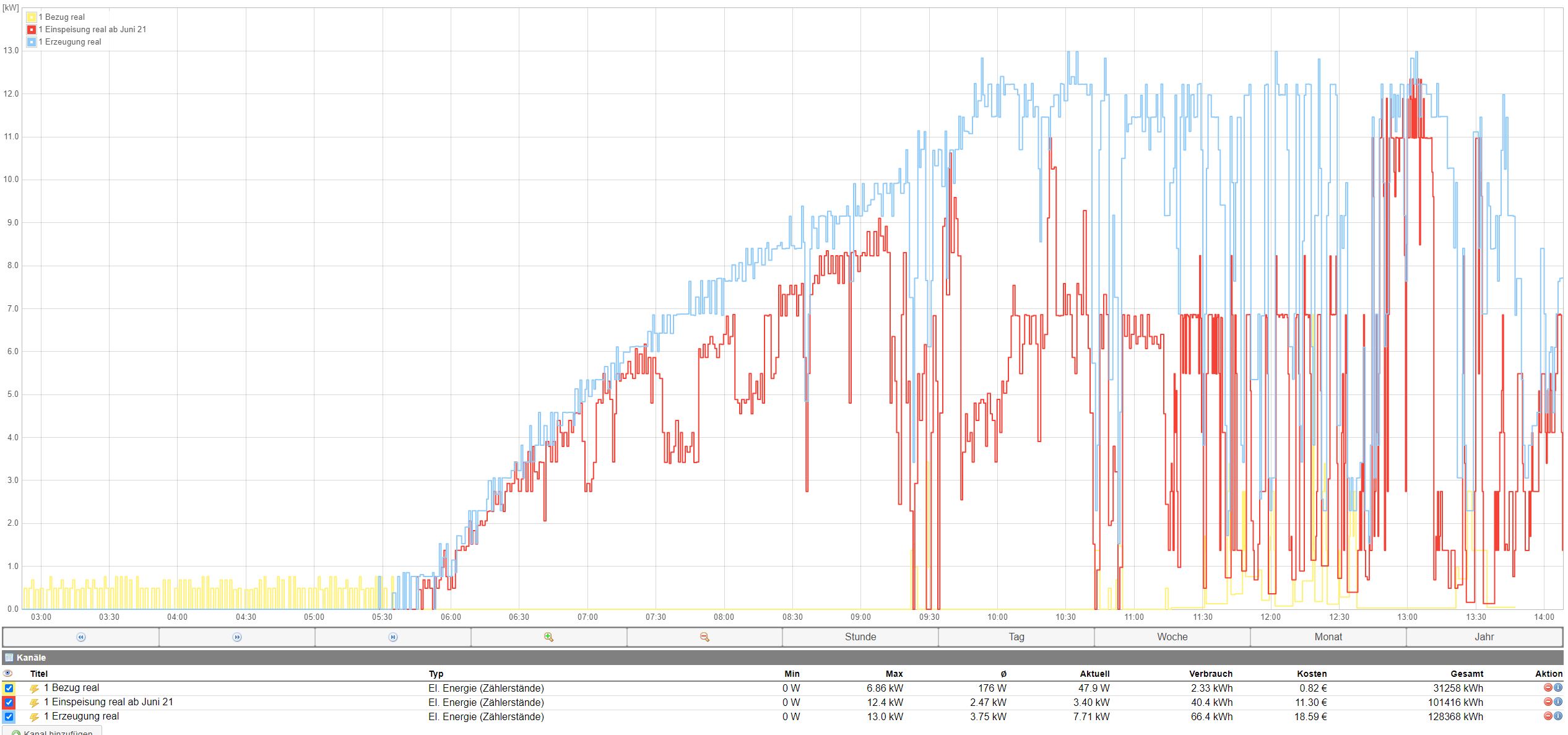1568x735 pixels.
Task: Zoom out with red magnifier icon
Action: pos(704,637)
